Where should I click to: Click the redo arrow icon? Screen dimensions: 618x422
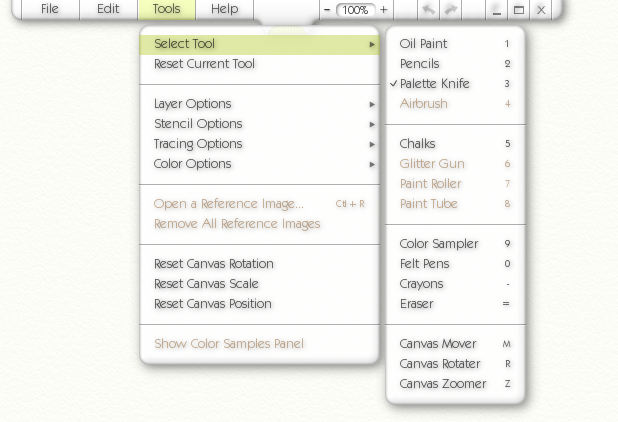[452, 9]
